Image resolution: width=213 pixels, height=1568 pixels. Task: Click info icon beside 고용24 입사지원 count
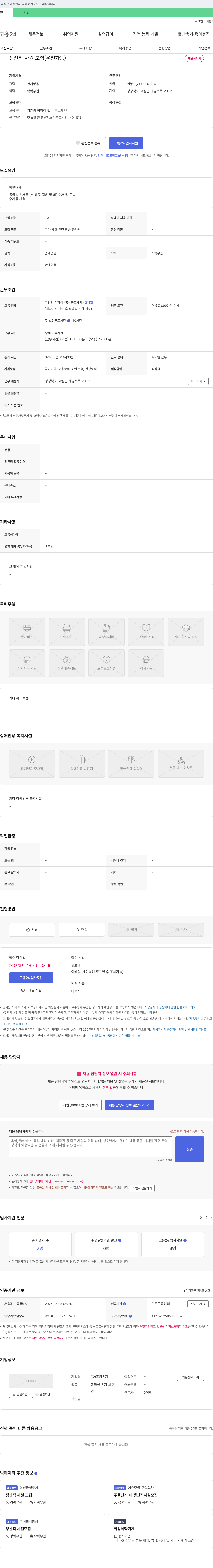(x=185, y=1240)
